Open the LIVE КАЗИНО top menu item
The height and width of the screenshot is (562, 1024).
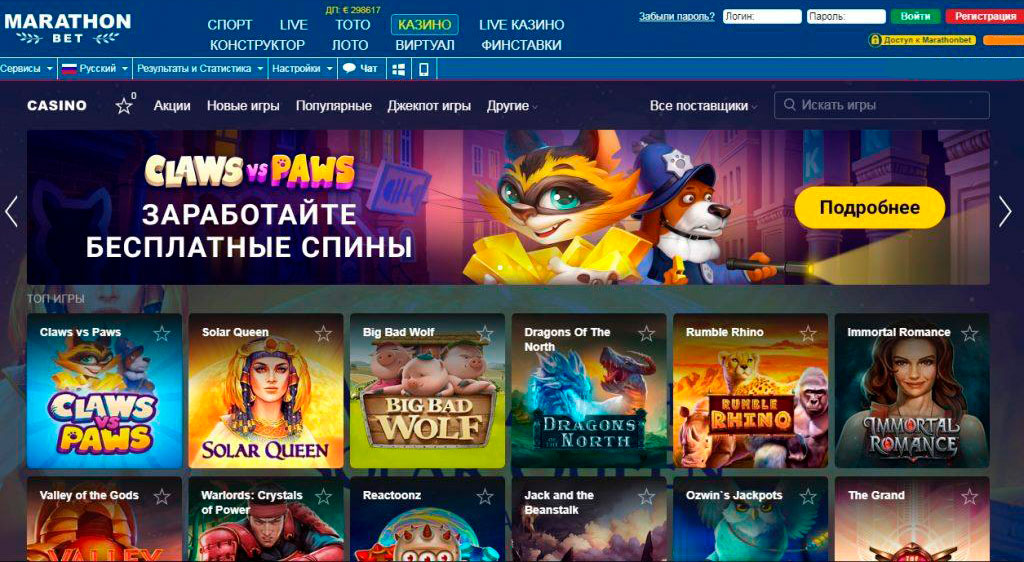(x=521, y=25)
